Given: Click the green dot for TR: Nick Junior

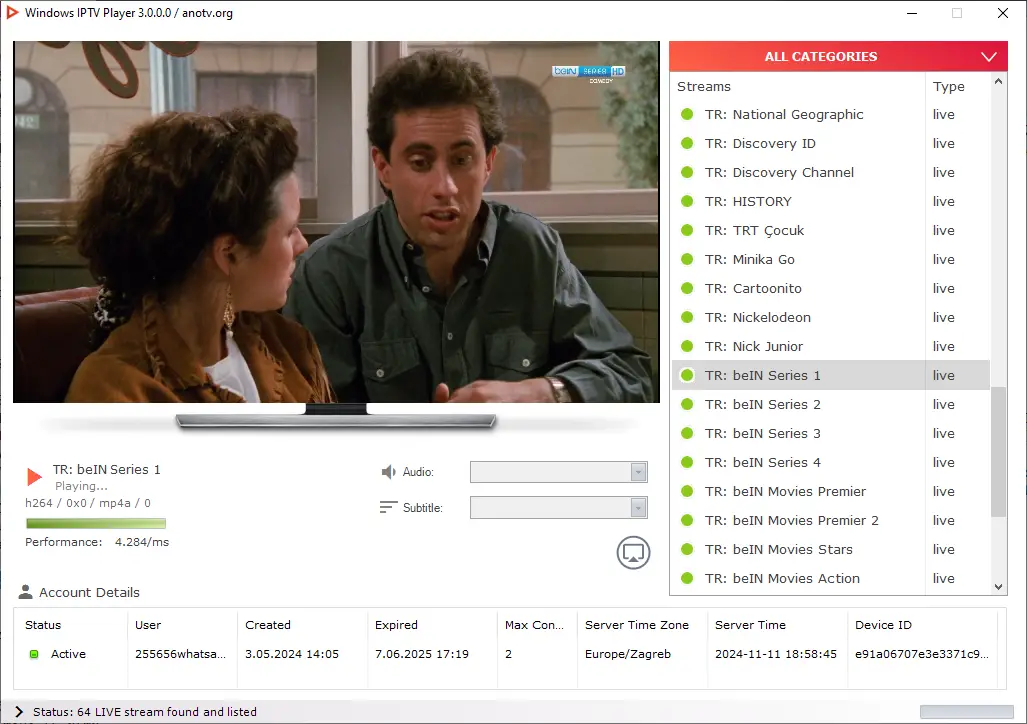Looking at the screenshot, I should pos(687,347).
